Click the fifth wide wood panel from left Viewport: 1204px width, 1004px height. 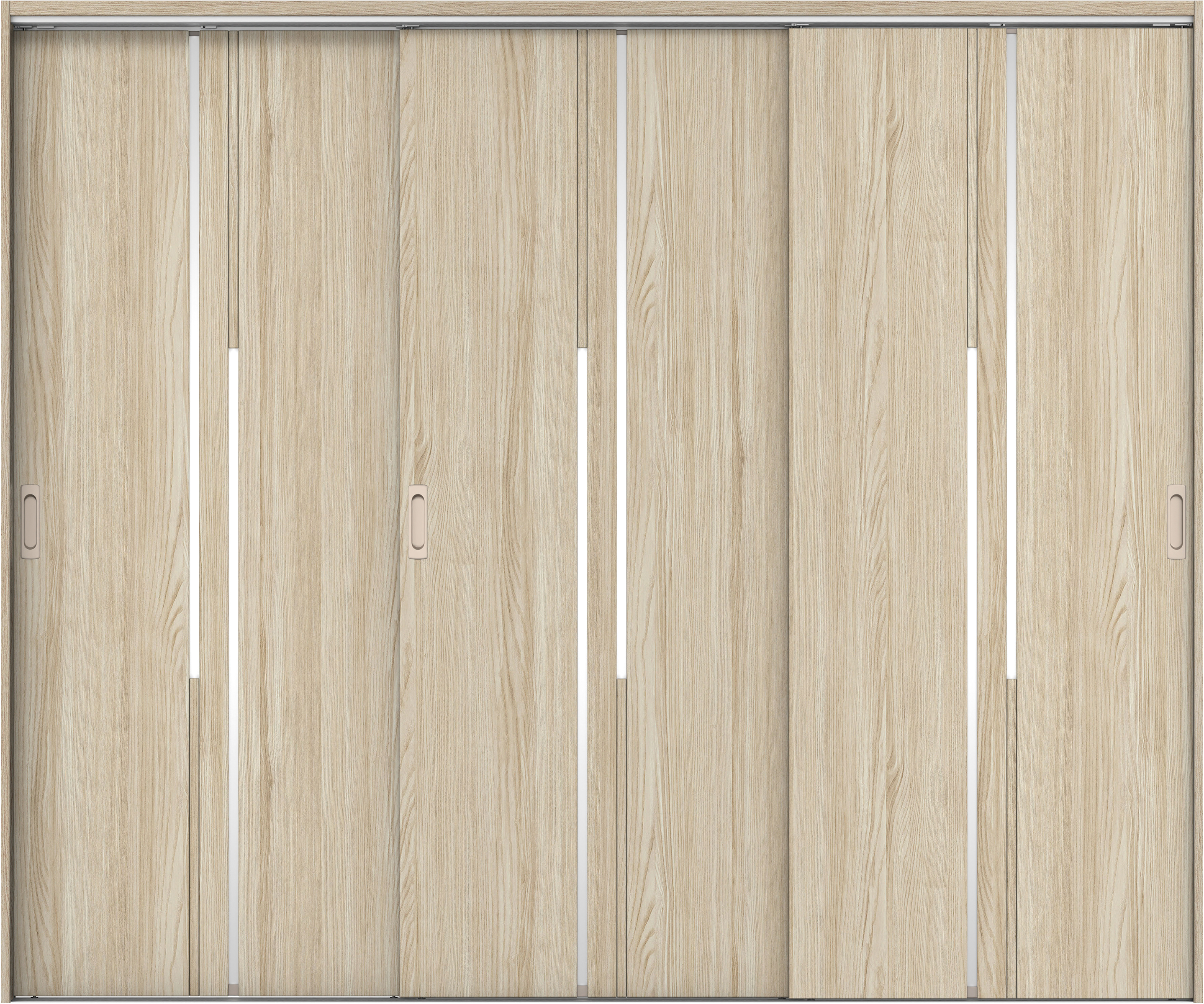click(878, 513)
